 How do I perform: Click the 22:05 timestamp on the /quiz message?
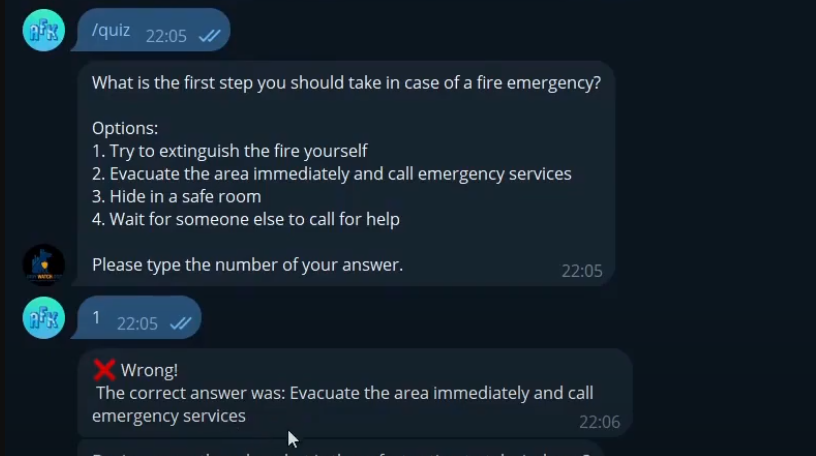(x=166, y=36)
